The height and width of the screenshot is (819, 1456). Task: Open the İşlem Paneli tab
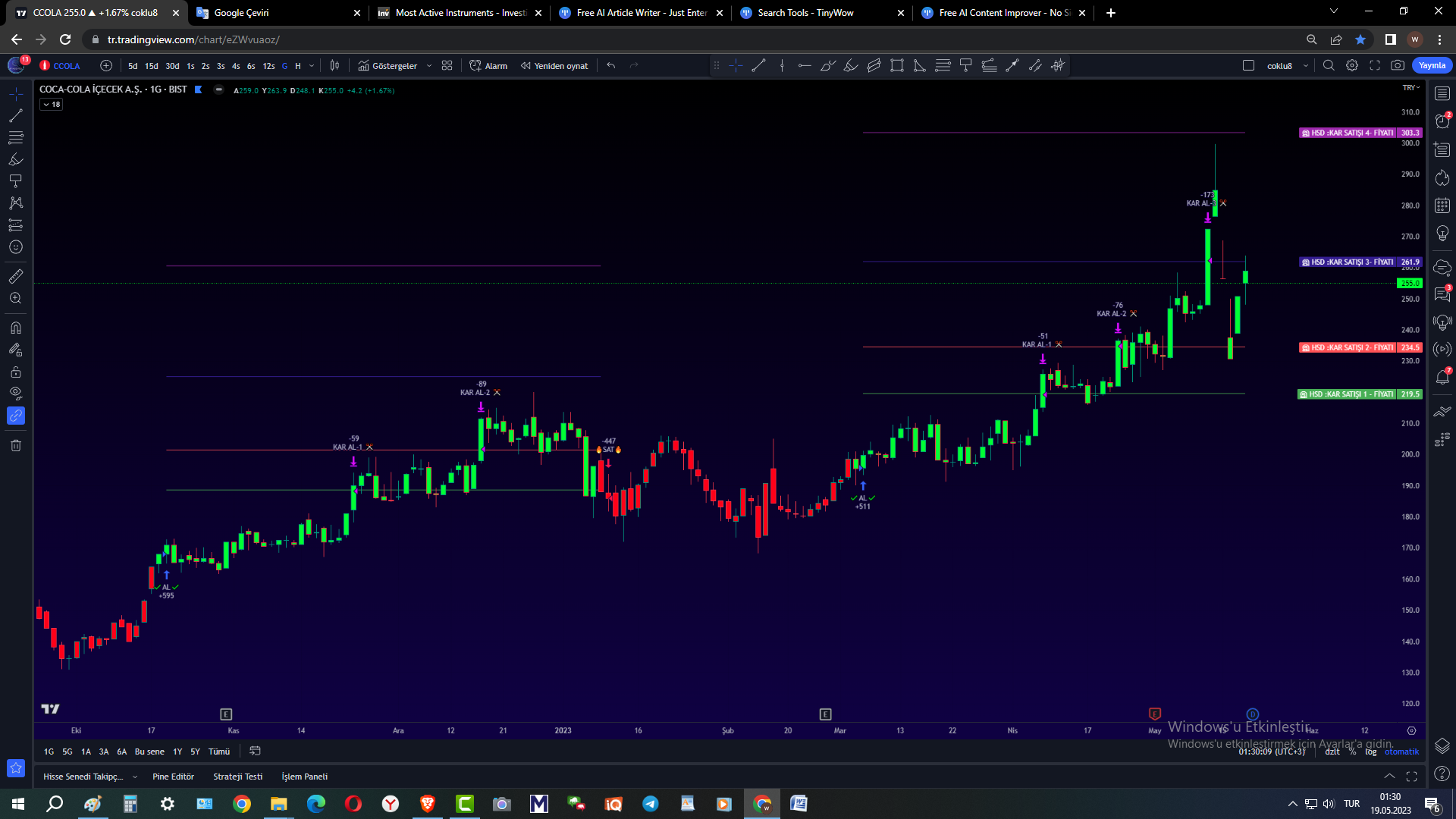coord(304,777)
